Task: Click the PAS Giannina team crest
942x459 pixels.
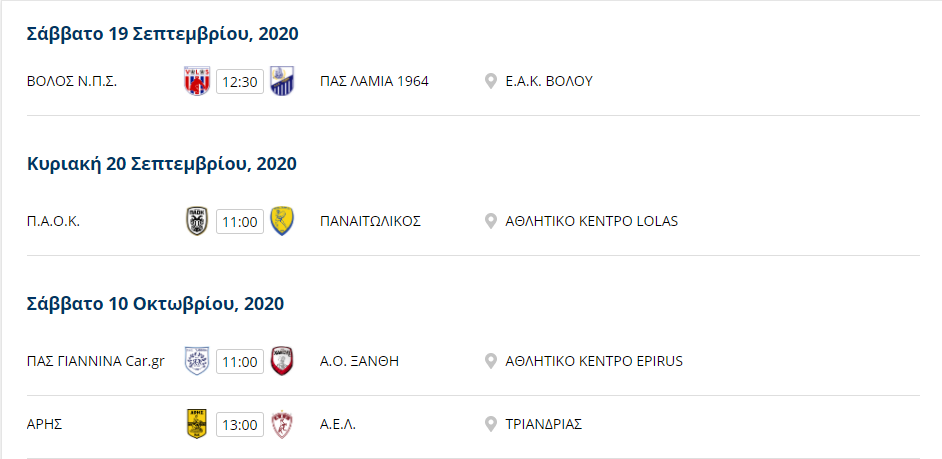Action: 197,362
